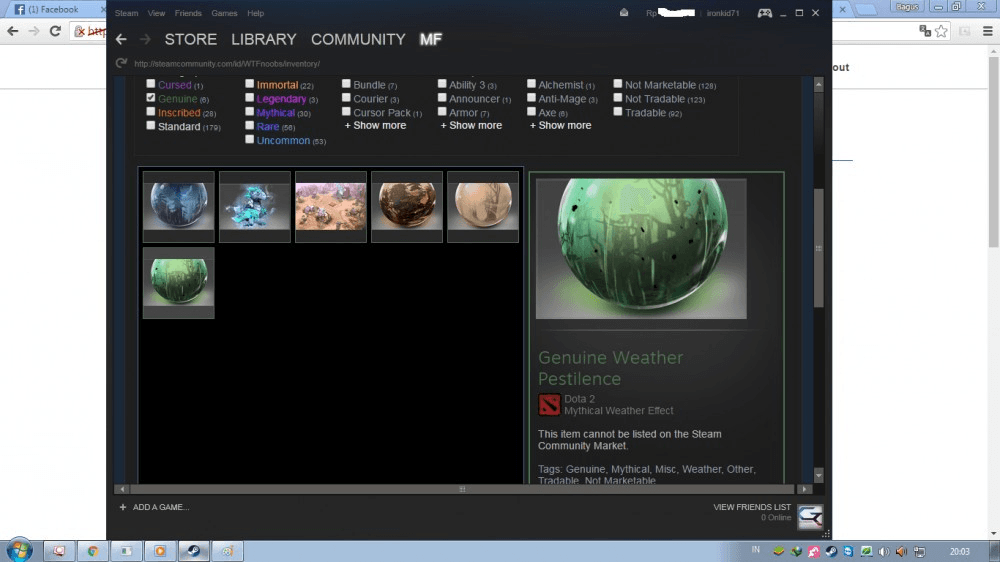Viewport: 1000px width, 562px height.
Task: Check the Anti-Mage hero filter
Action: (x=531, y=98)
